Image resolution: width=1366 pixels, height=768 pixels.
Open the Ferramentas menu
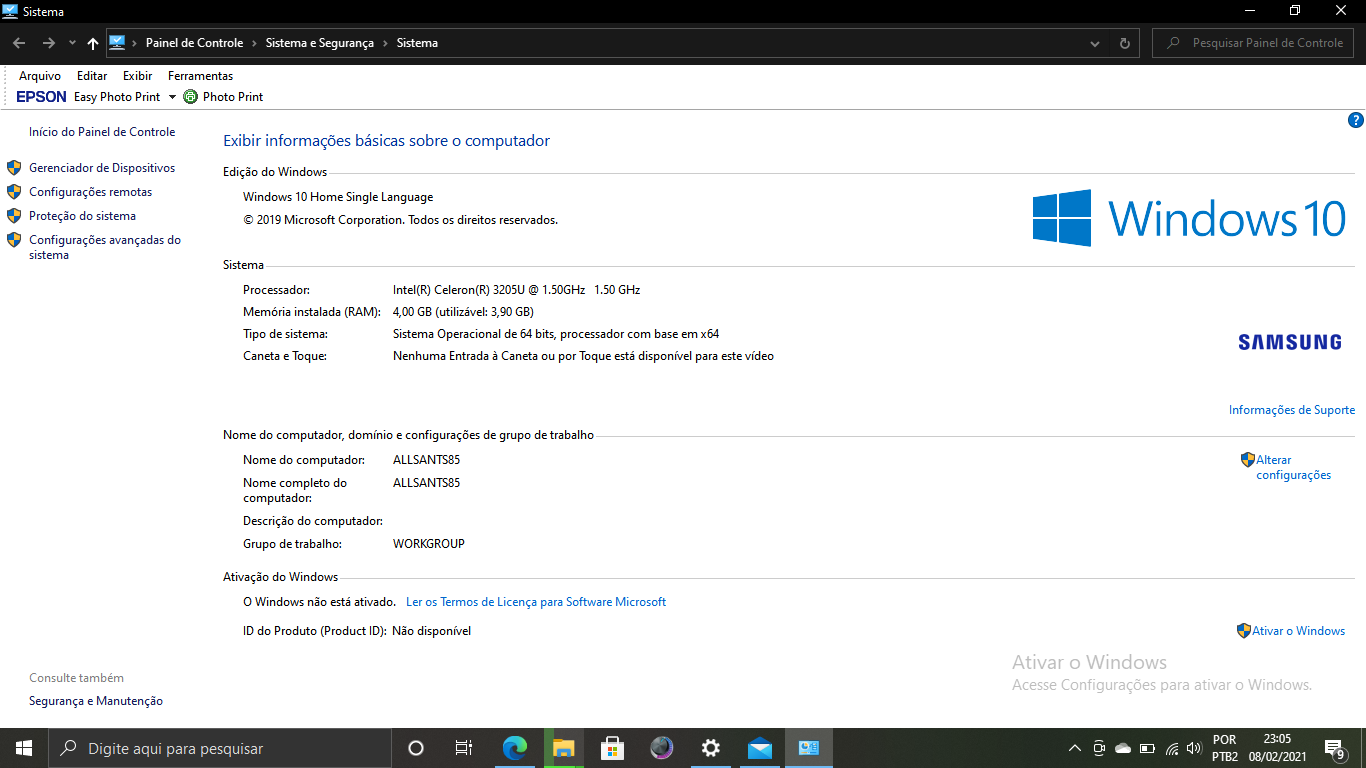(200, 76)
